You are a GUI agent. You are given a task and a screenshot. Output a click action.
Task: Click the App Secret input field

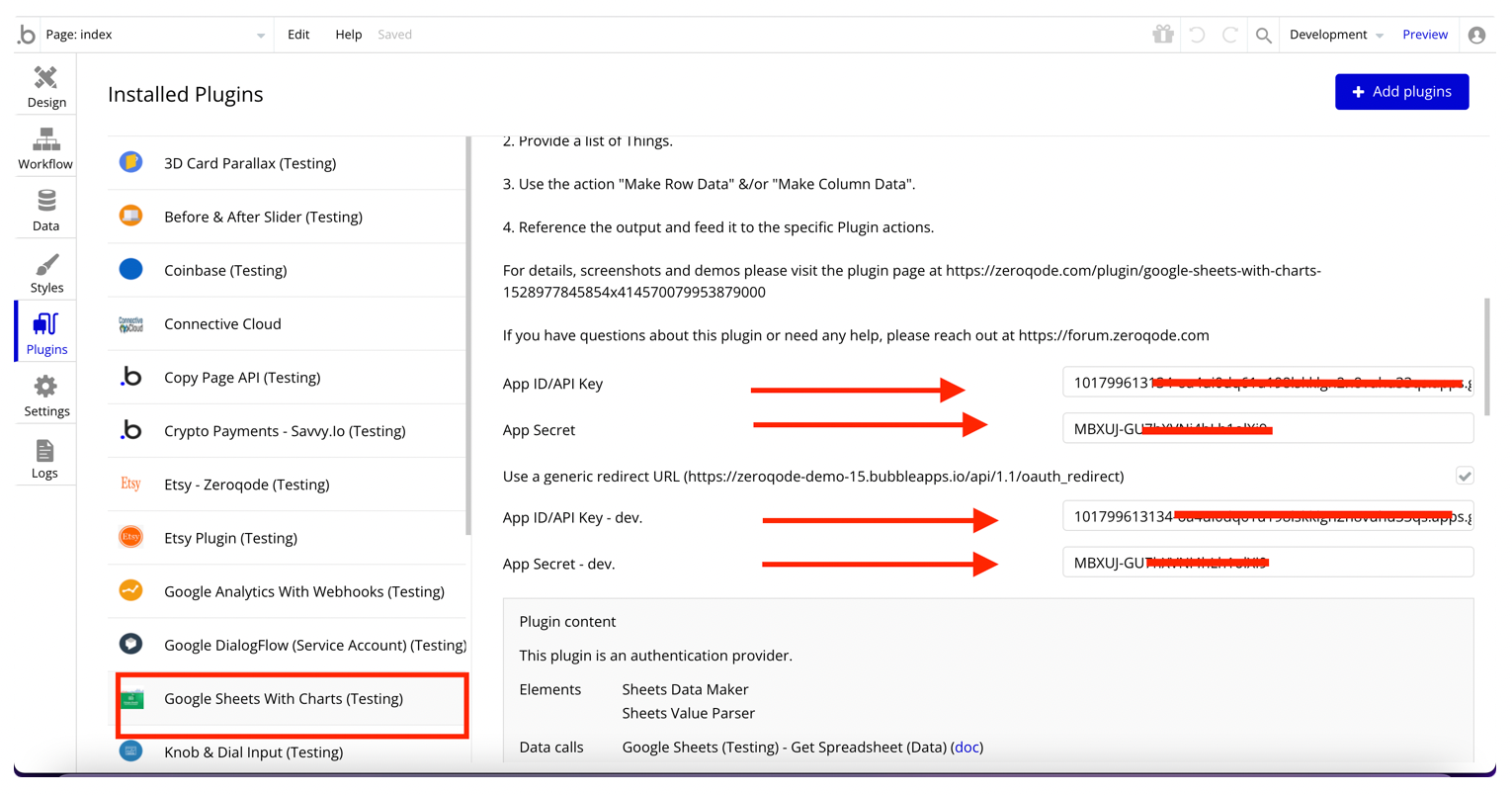tap(1268, 428)
